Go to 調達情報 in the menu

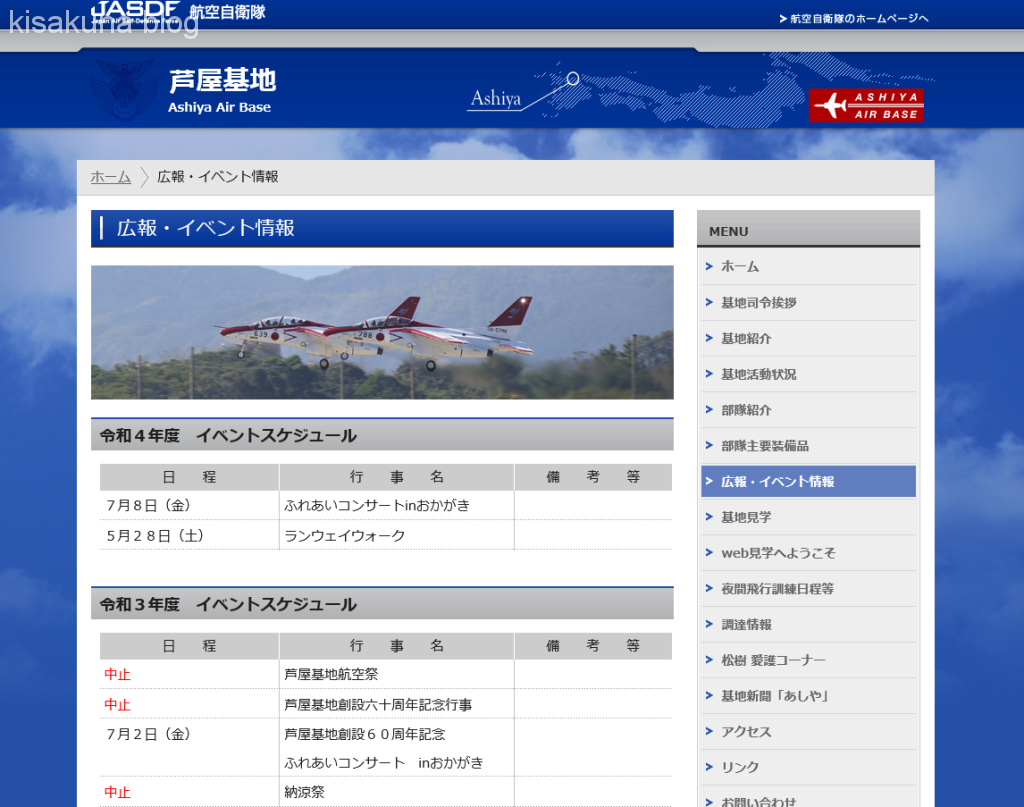tap(746, 625)
